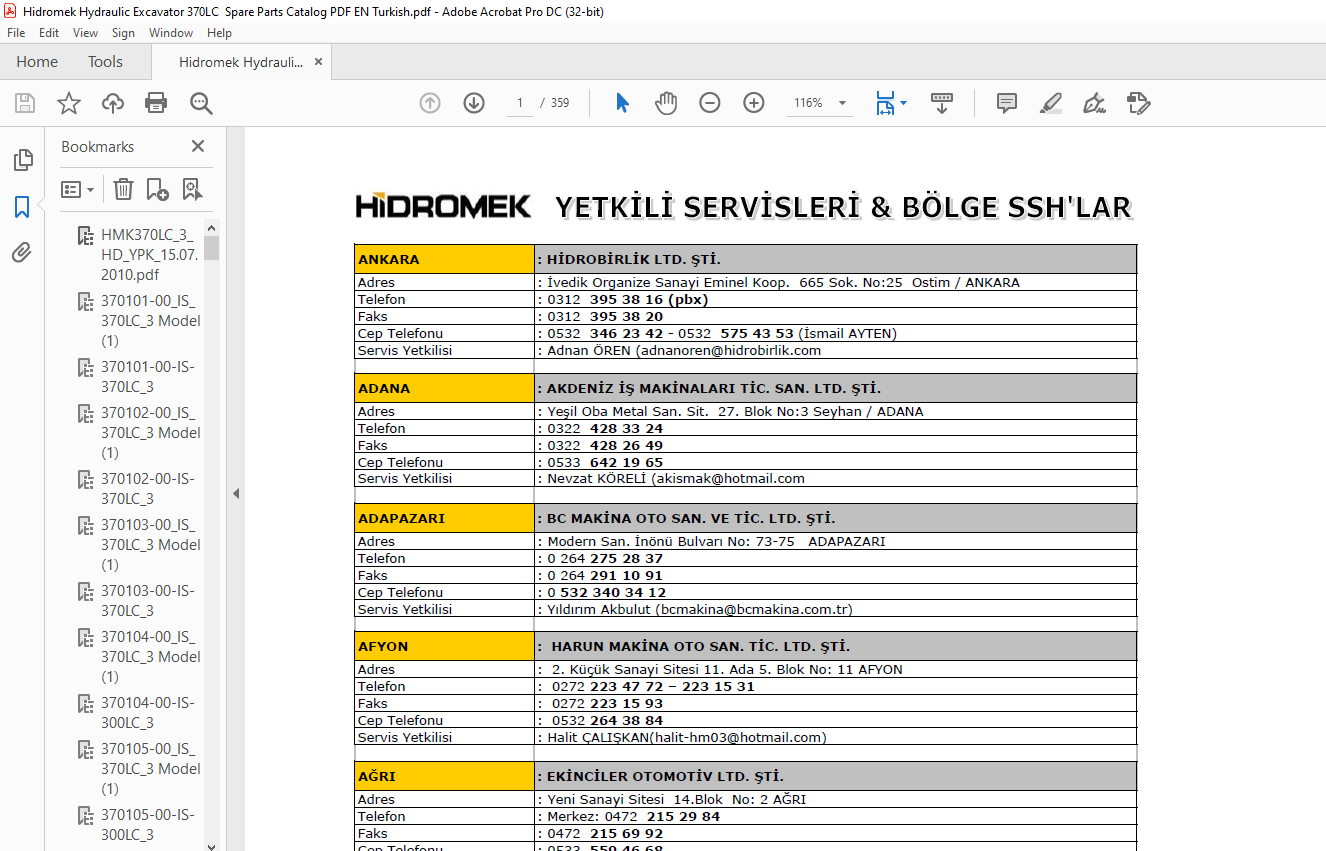Go to next page arrow
Image resolution: width=1326 pixels, height=851 pixels.
point(474,103)
